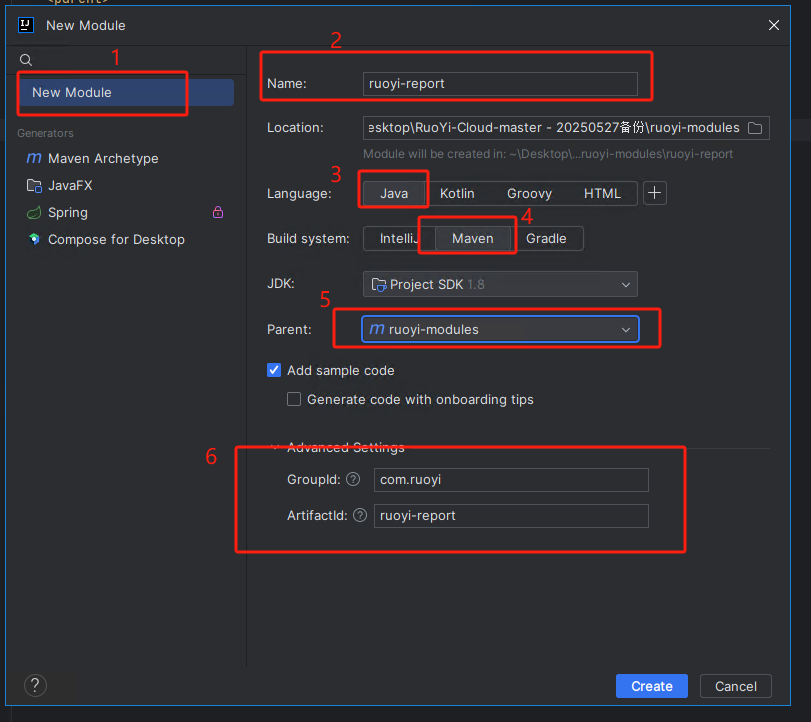The height and width of the screenshot is (722, 811).
Task: Click the Name field with ruoyi-report
Action: tap(500, 84)
